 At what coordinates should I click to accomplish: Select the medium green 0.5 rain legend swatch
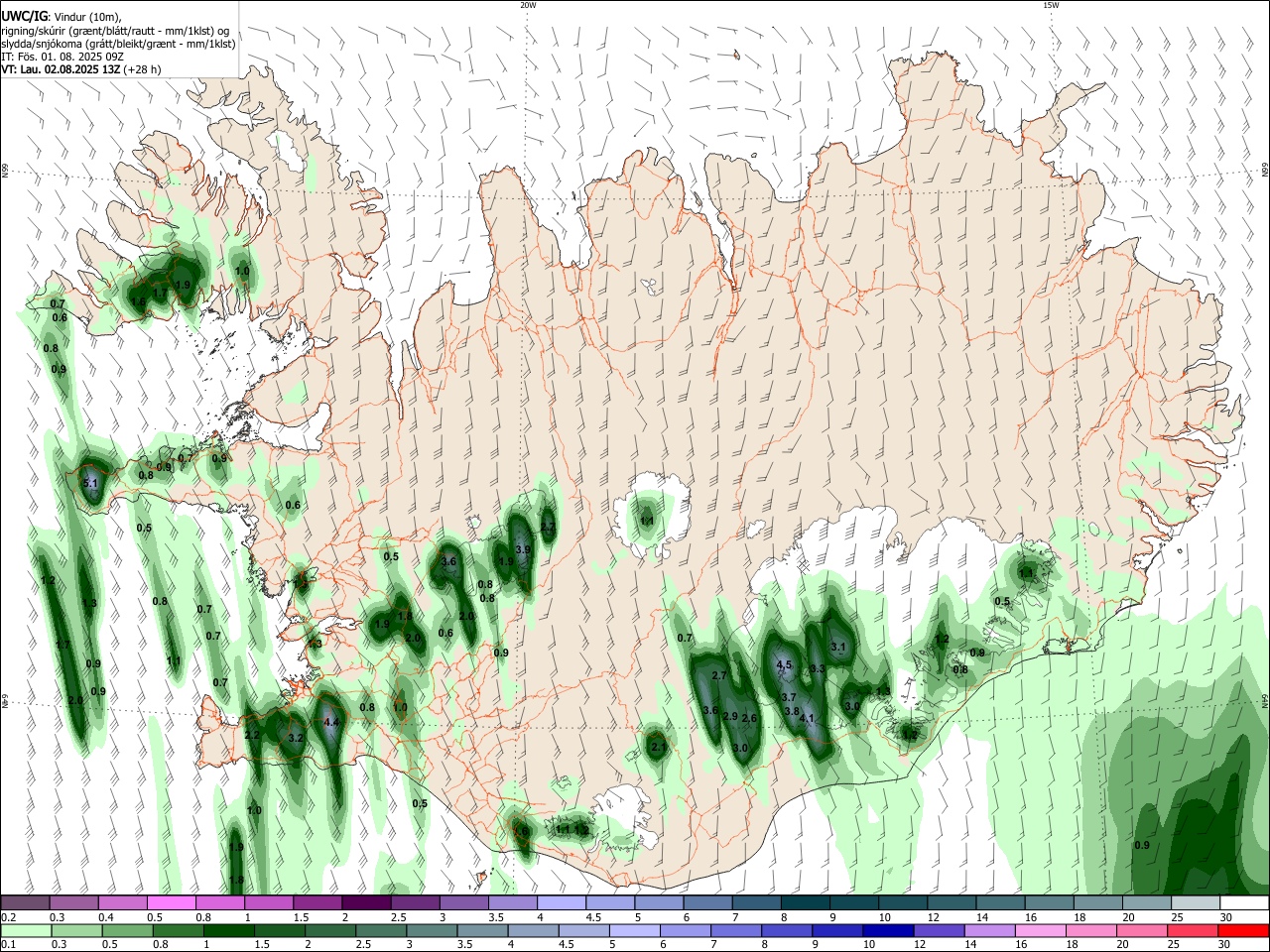pyautogui.click(x=126, y=930)
